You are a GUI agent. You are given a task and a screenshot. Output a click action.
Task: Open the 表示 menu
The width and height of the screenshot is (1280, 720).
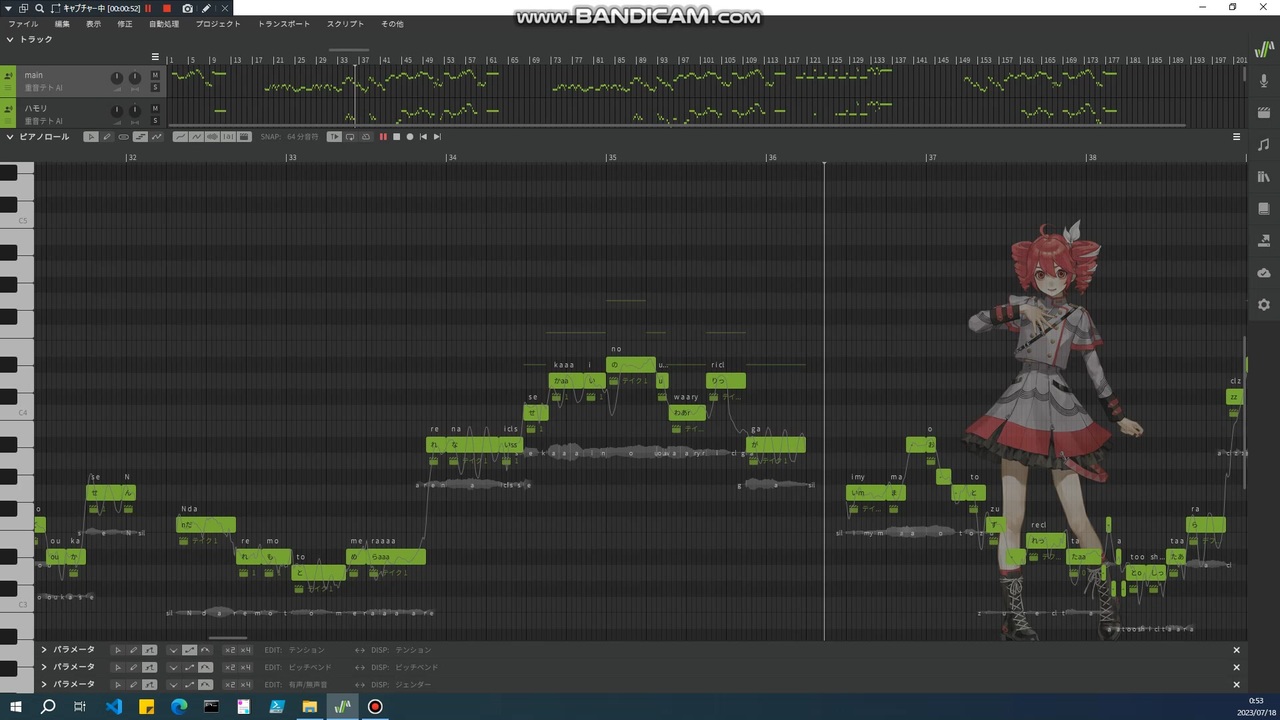(93, 24)
